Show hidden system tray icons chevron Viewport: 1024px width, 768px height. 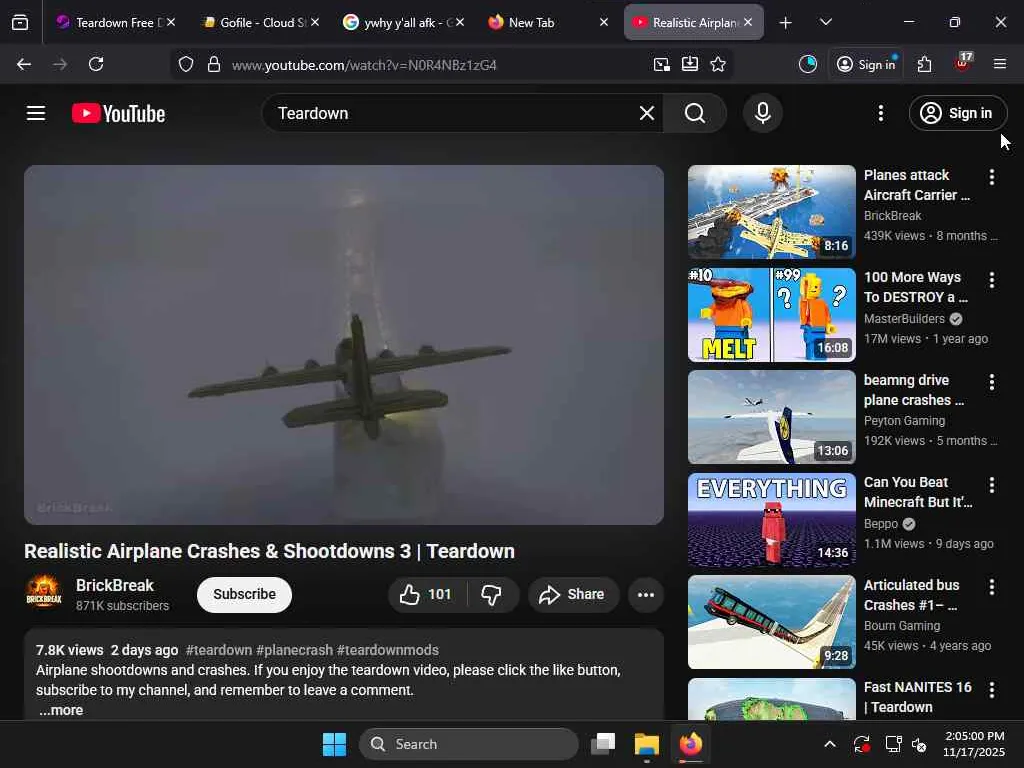[x=829, y=744]
